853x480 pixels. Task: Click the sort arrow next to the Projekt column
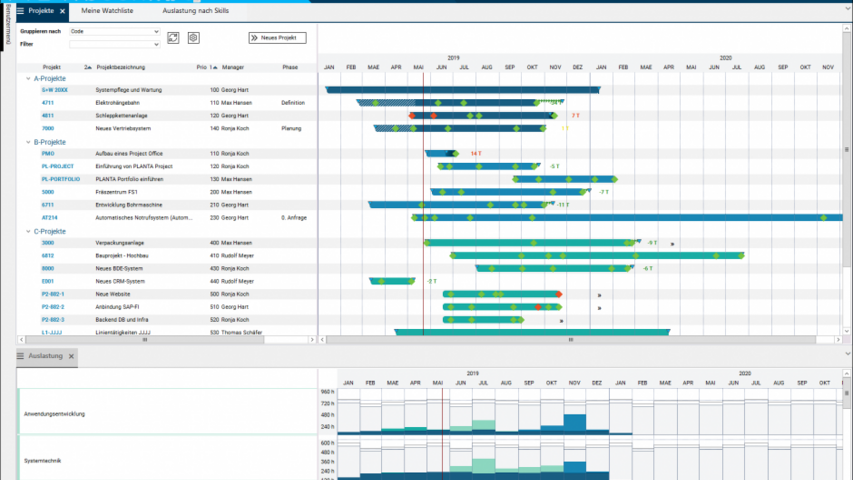(x=88, y=67)
